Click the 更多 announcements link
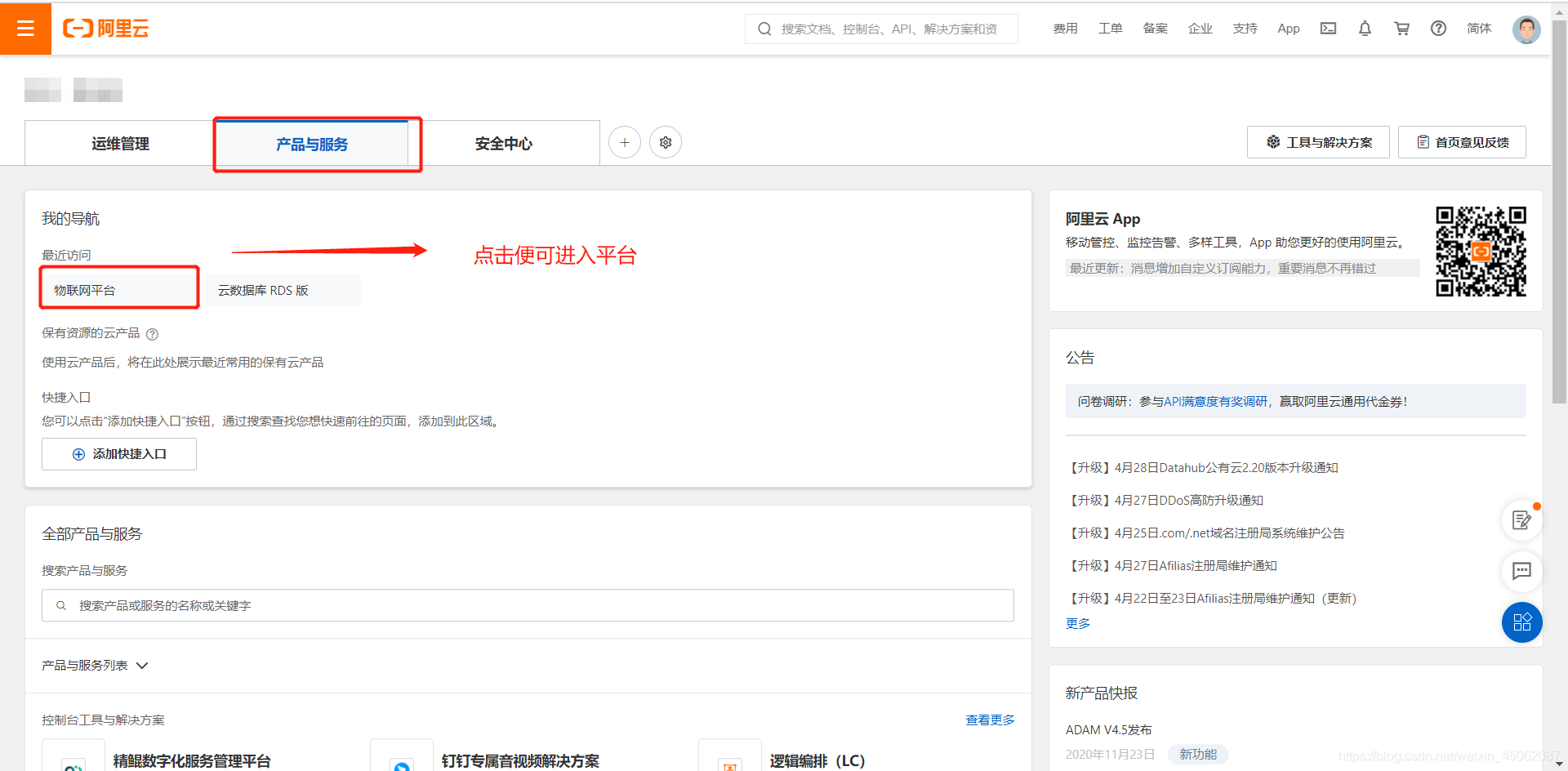Image resolution: width=1568 pixels, height=771 pixels. tap(1078, 623)
